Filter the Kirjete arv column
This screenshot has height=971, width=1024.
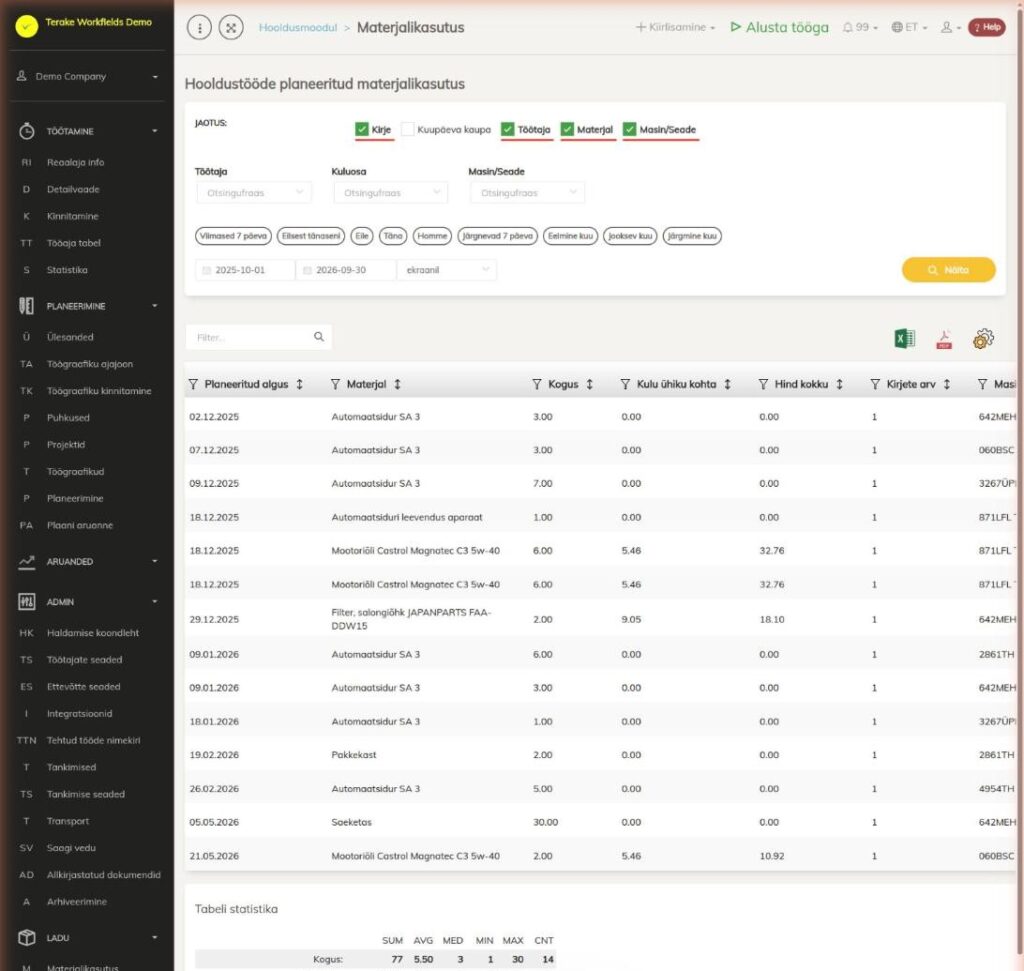(x=875, y=385)
